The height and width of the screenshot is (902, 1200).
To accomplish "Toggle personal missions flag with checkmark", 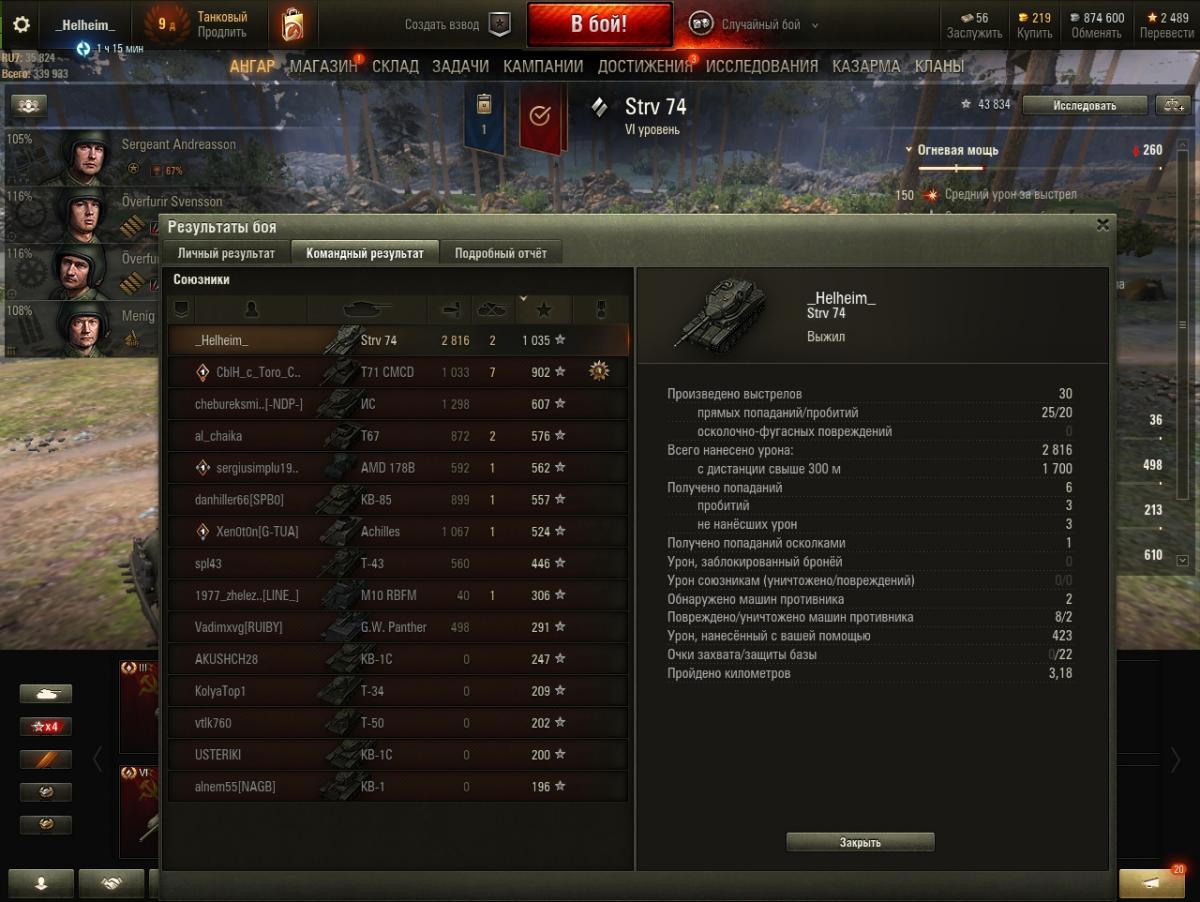I will coord(540,116).
